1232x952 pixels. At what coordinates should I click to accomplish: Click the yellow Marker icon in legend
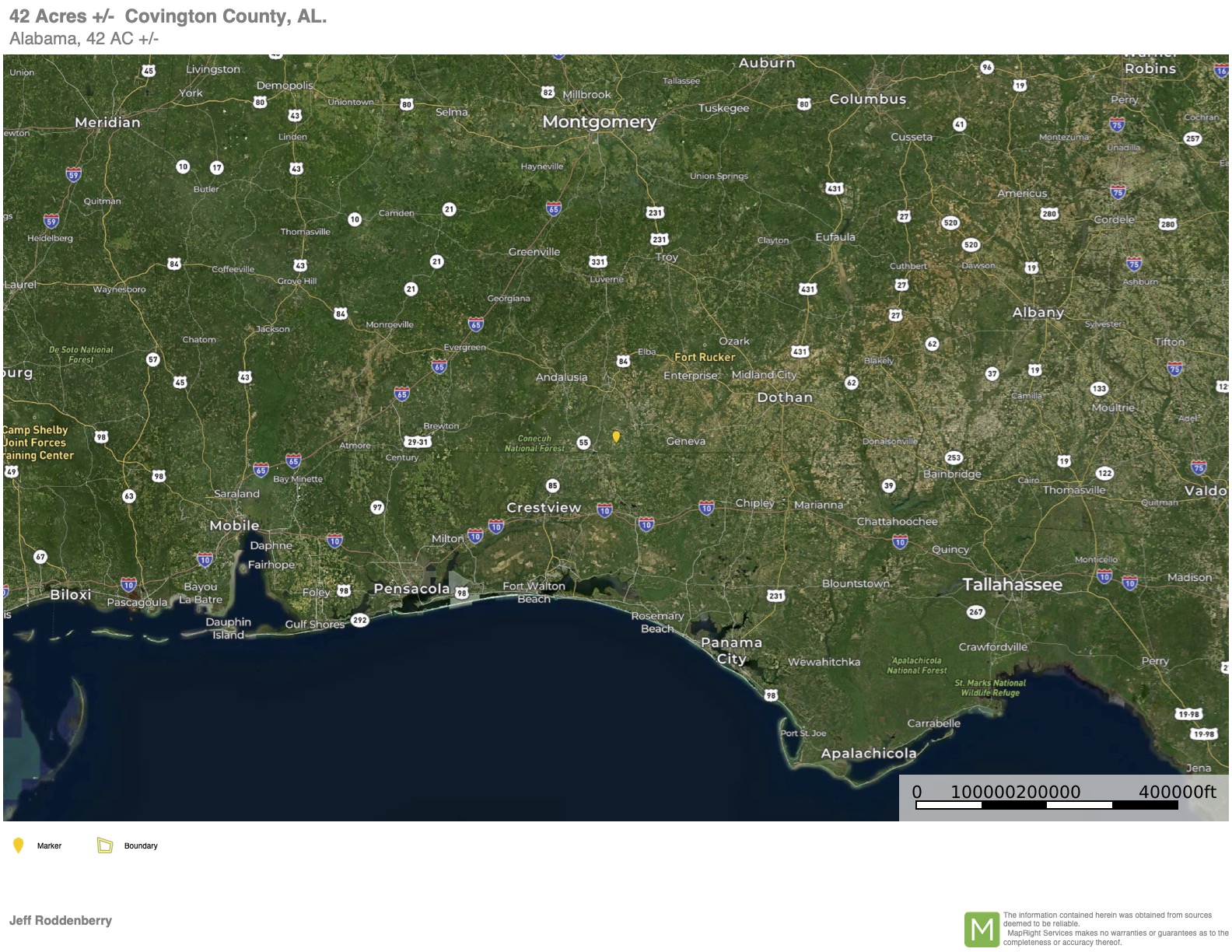pos(18,845)
